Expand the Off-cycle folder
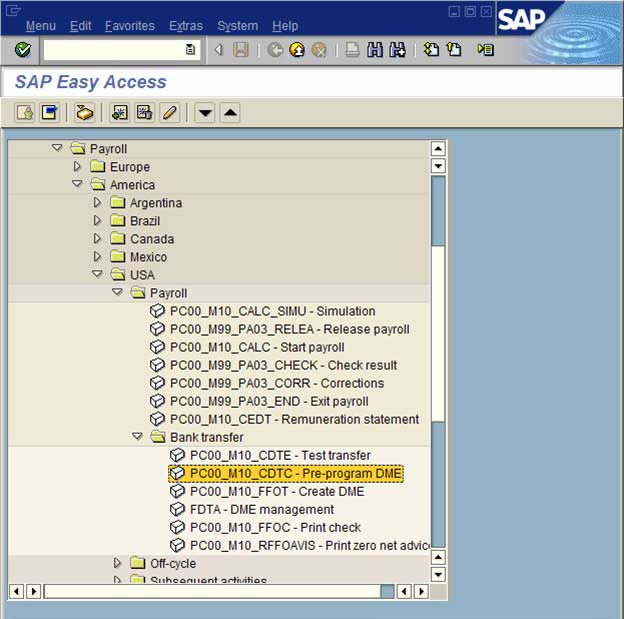The height and width of the screenshot is (619, 624). (117, 563)
